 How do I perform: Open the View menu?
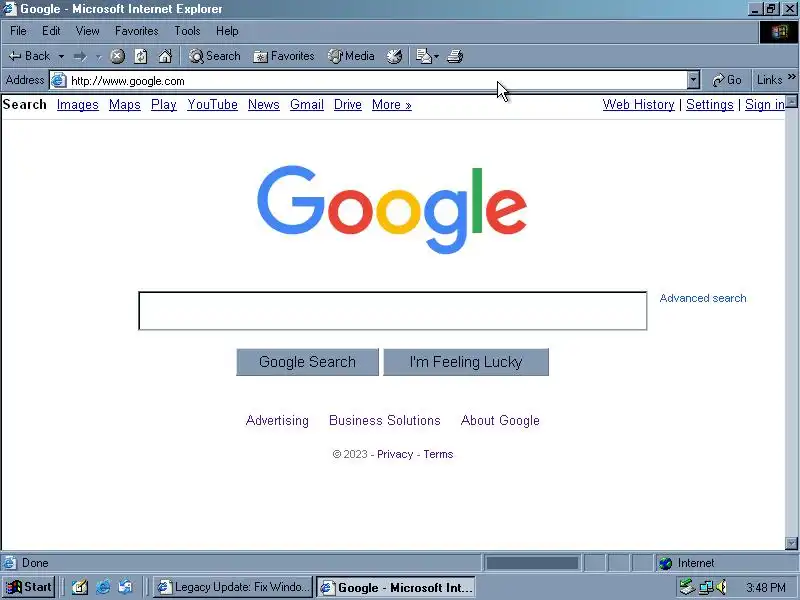click(87, 31)
